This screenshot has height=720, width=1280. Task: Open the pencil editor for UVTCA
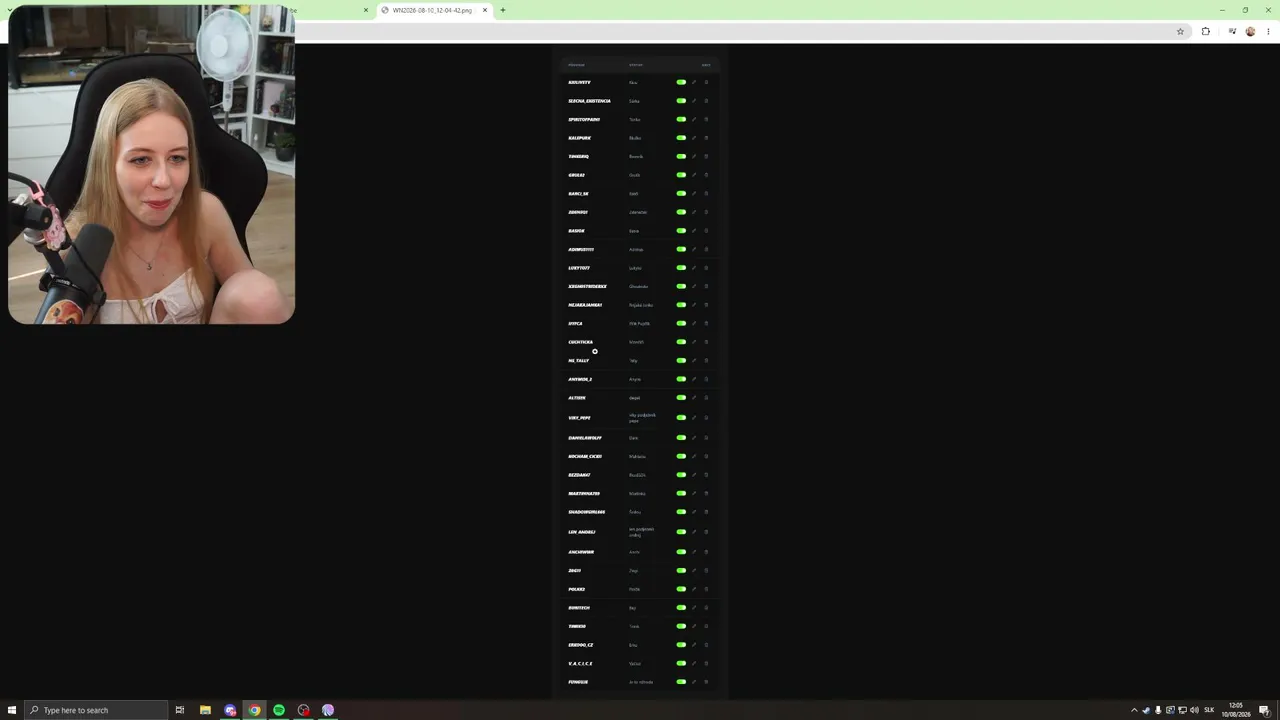694,324
